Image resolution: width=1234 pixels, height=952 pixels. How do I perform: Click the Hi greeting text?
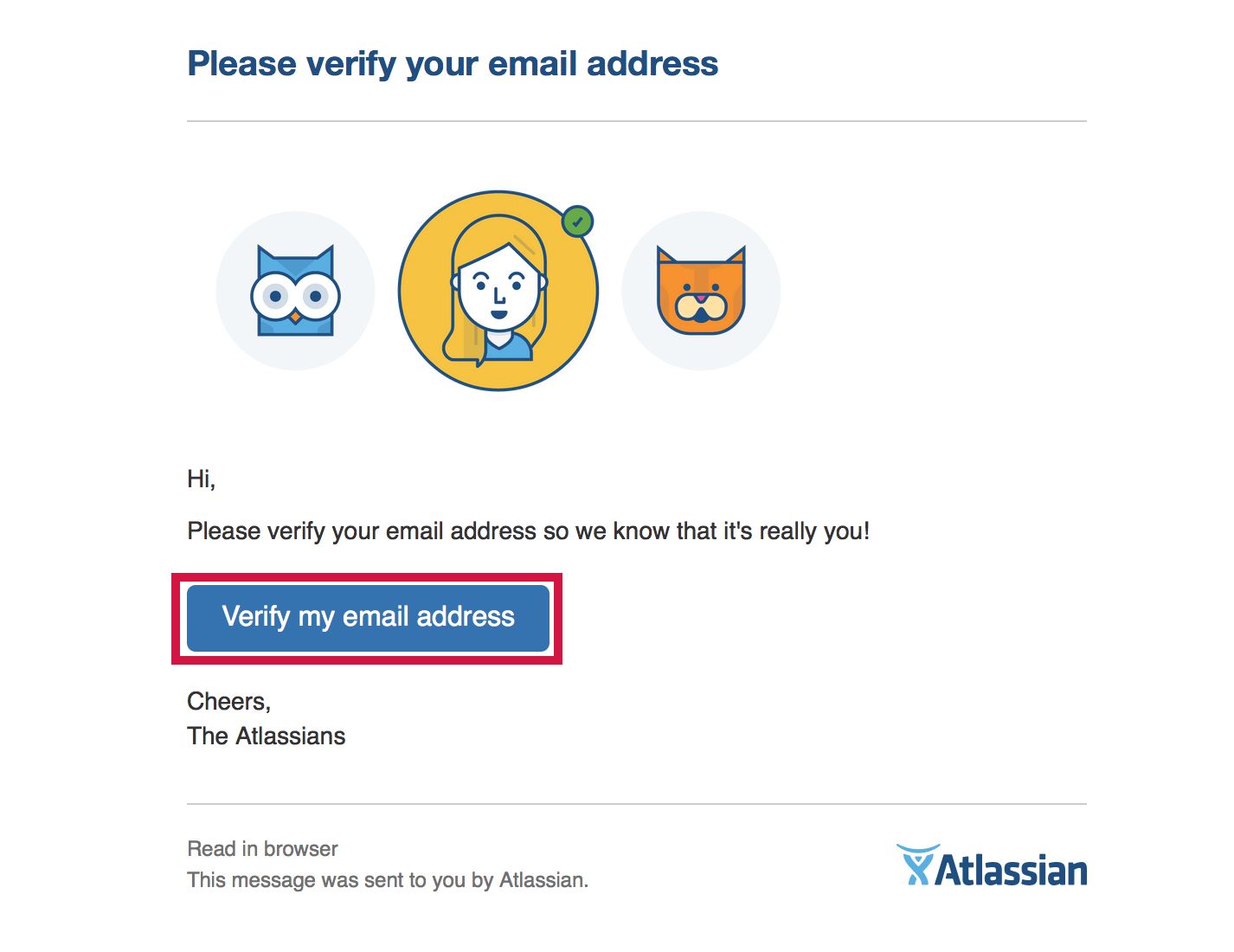click(x=202, y=479)
